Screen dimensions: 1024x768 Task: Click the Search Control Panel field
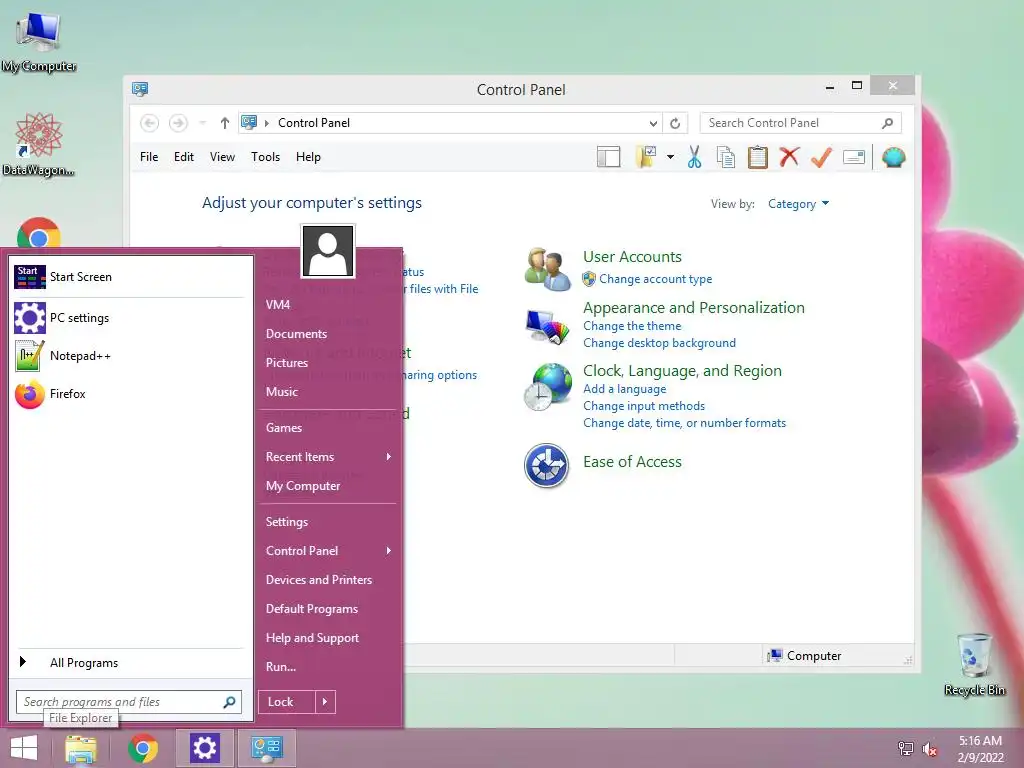point(800,123)
